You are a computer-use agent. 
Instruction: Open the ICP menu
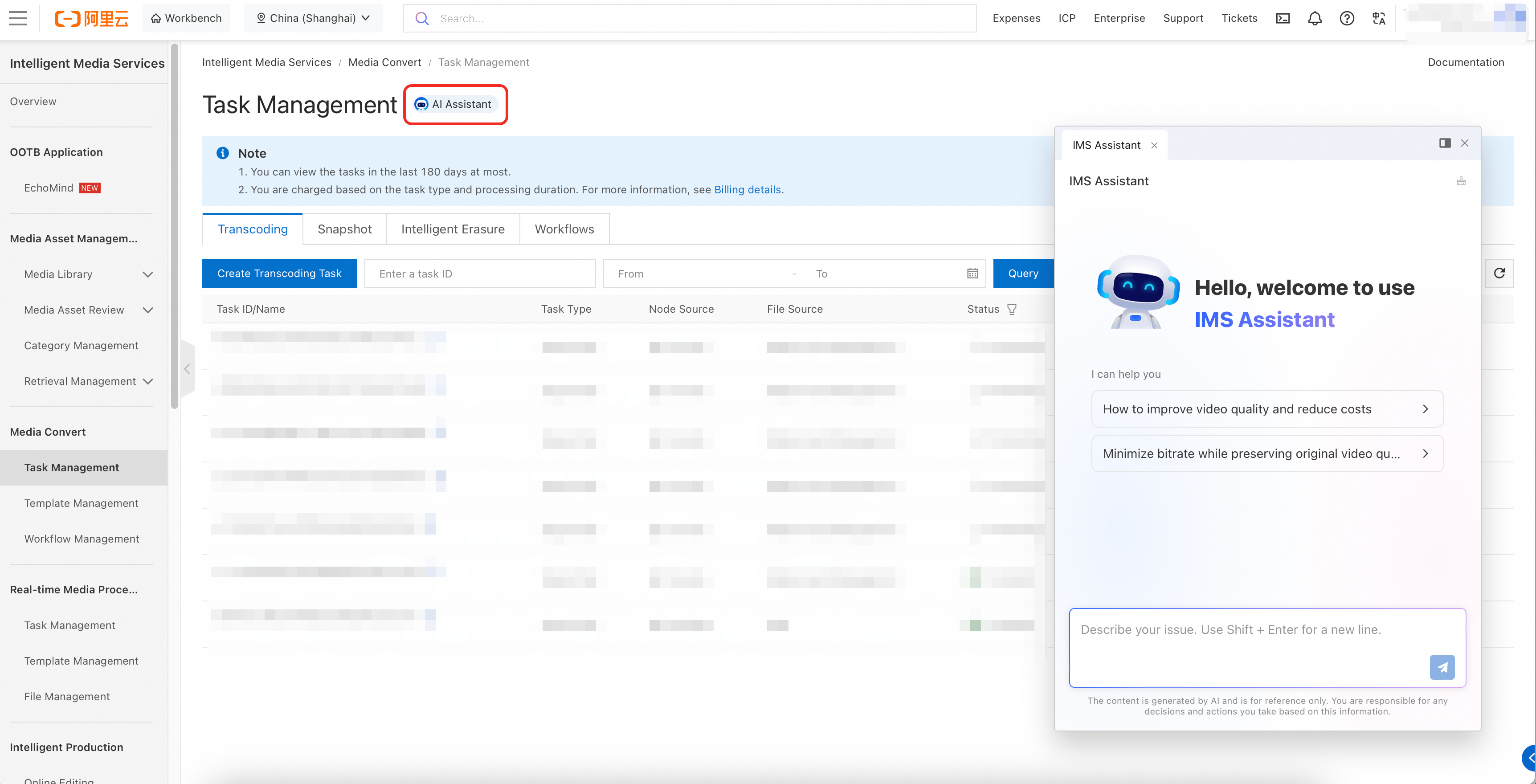point(1067,18)
